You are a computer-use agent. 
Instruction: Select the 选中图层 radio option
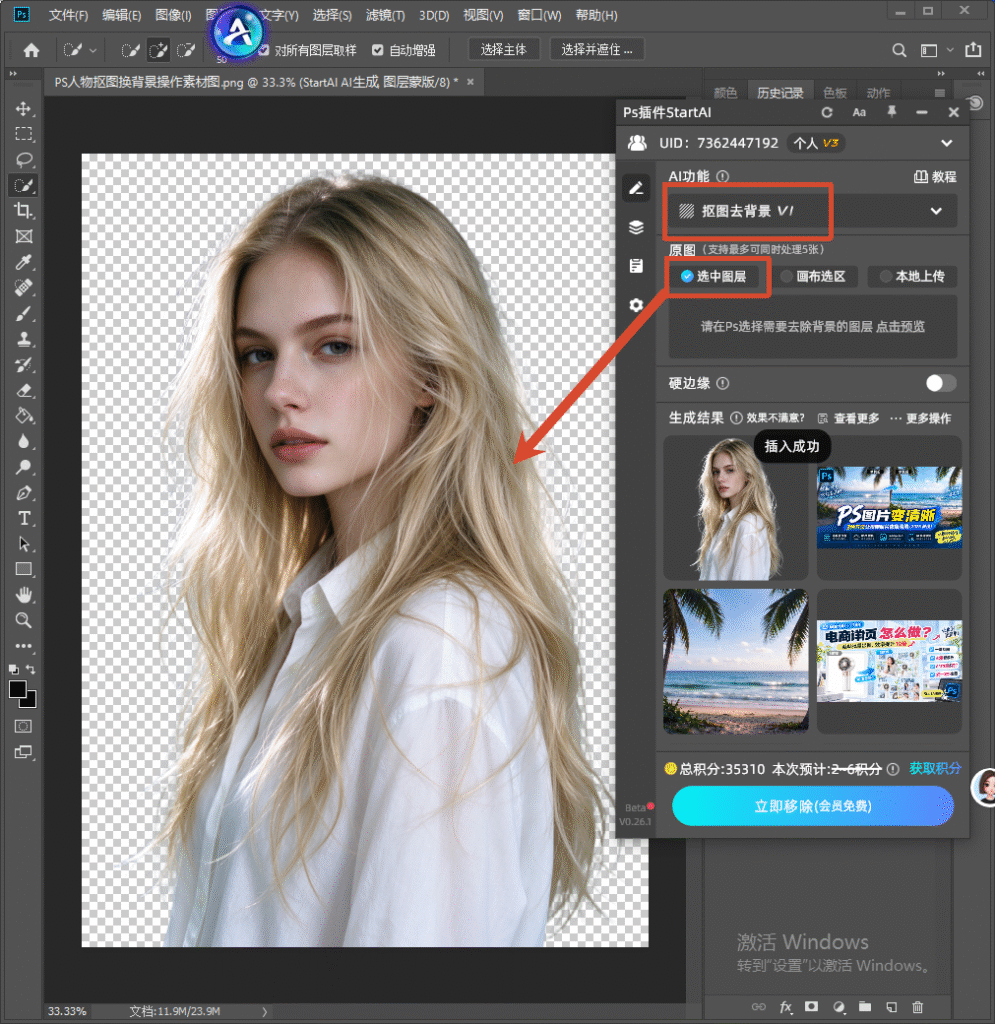tap(714, 276)
